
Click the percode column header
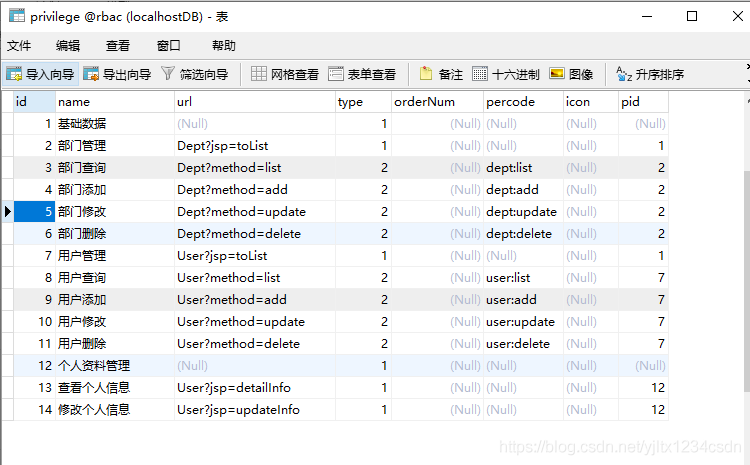(523, 102)
